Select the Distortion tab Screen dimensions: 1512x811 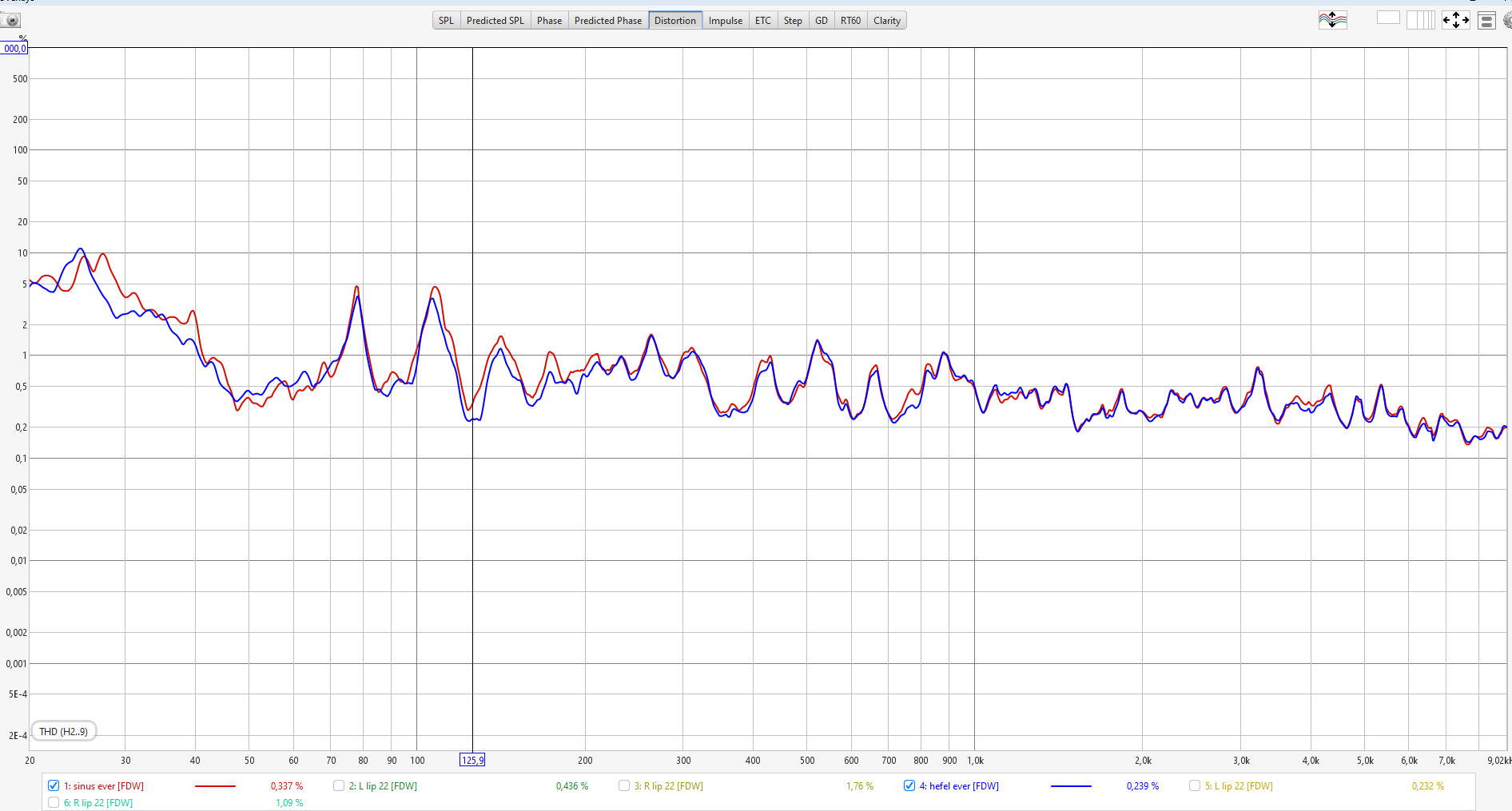pos(675,21)
